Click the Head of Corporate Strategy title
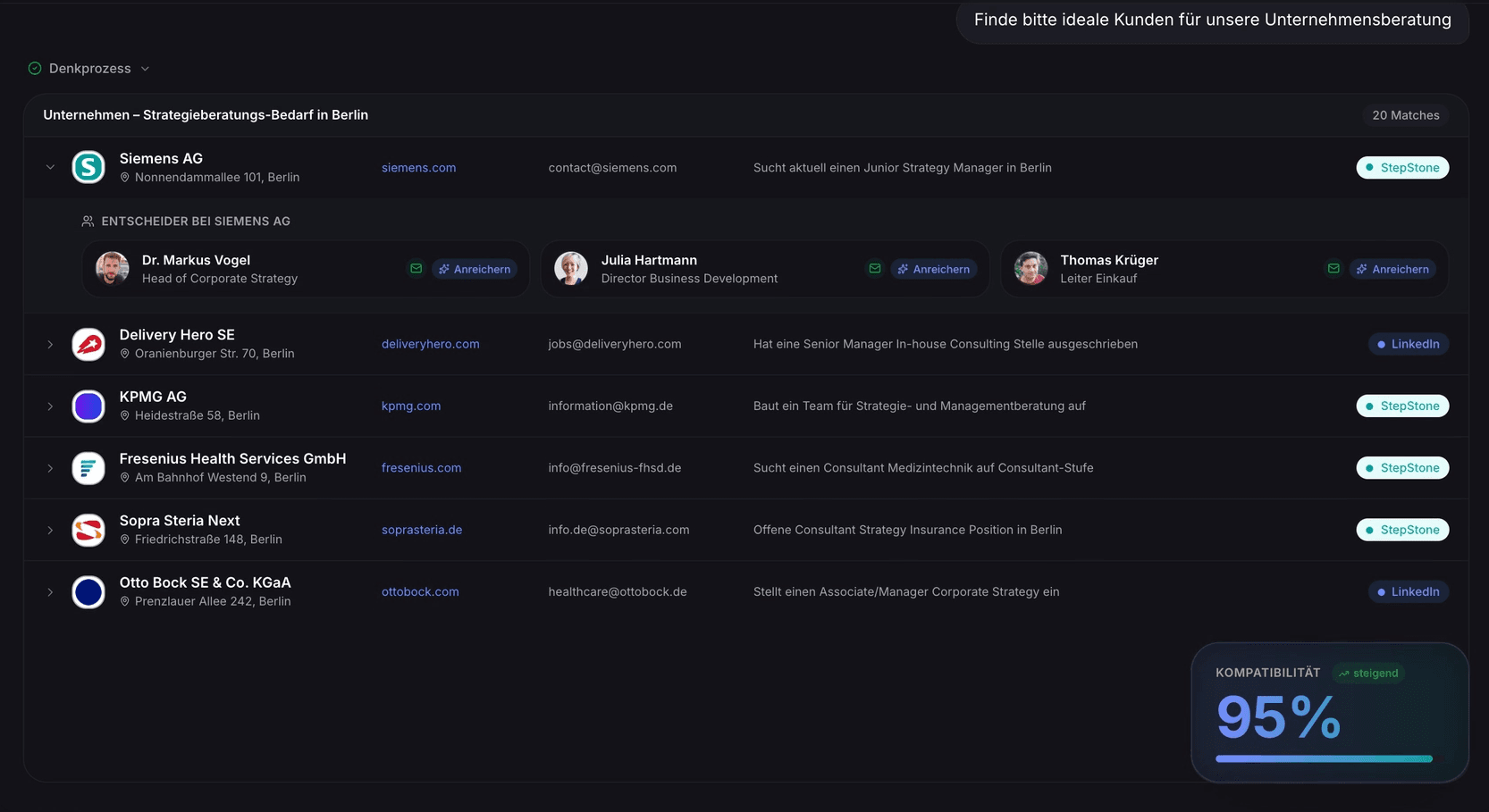 point(220,279)
